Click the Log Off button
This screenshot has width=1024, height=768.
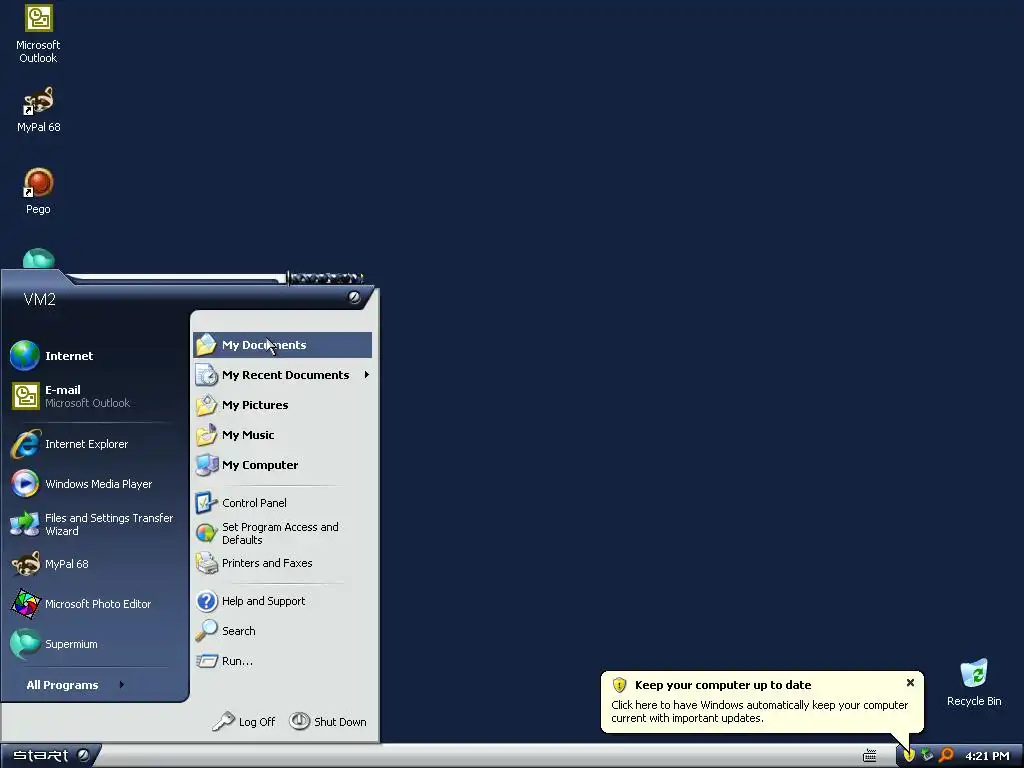click(x=244, y=722)
